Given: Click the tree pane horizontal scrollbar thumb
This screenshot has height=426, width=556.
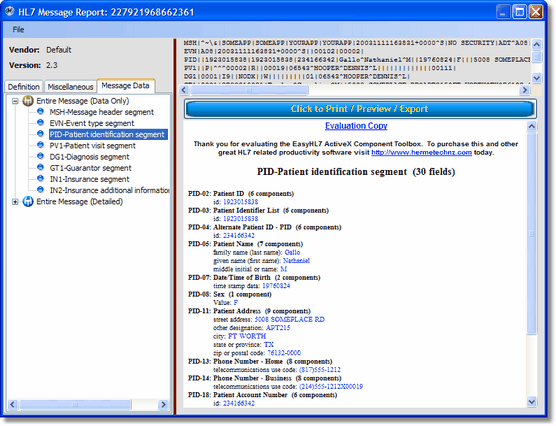Looking at the screenshot, I should click(x=75, y=404).
